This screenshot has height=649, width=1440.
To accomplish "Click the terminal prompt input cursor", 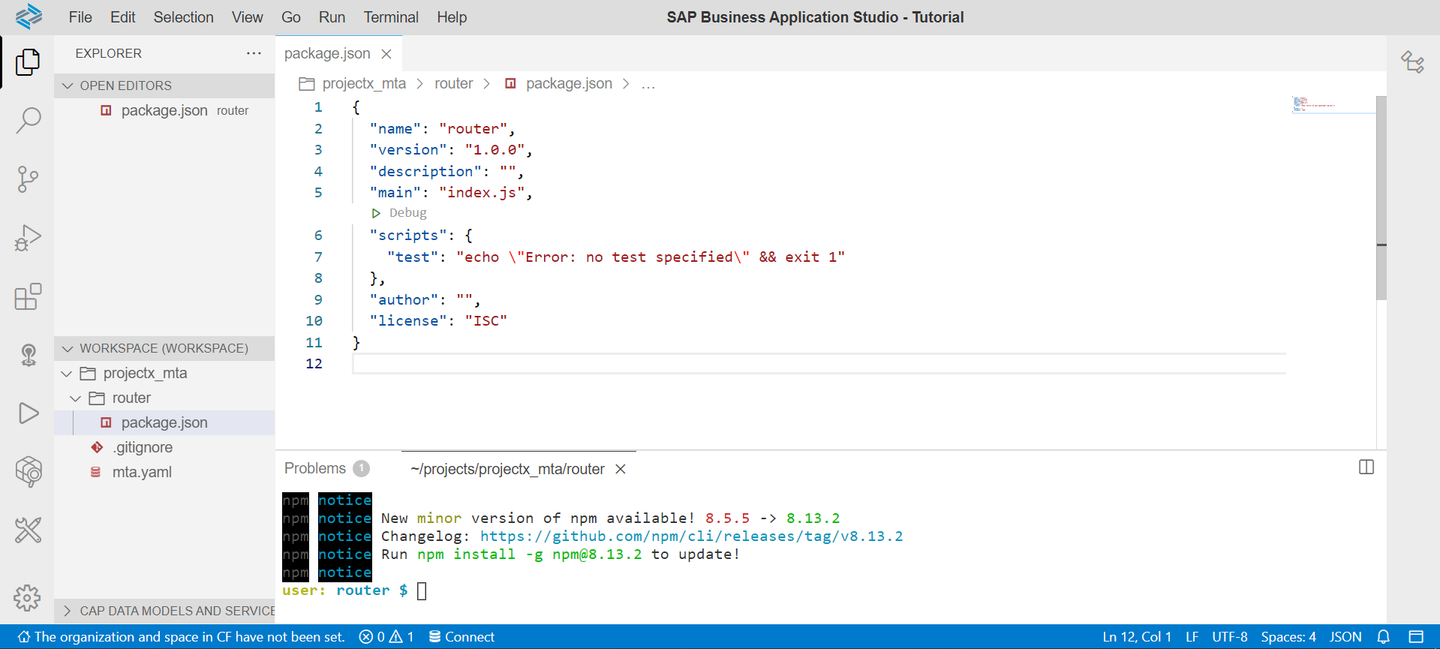I will pyautogui.click(x=422, y=591).
